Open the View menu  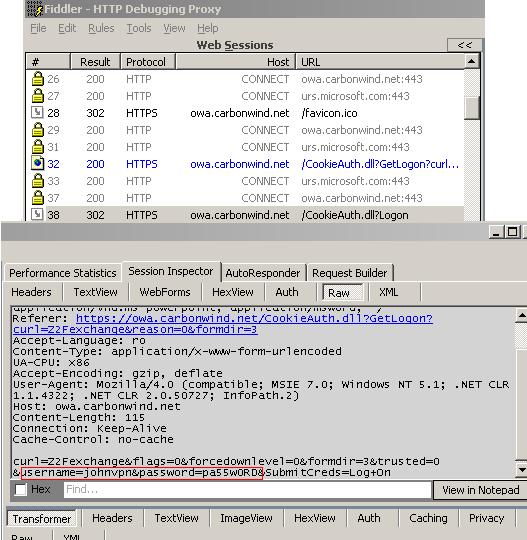174,28
